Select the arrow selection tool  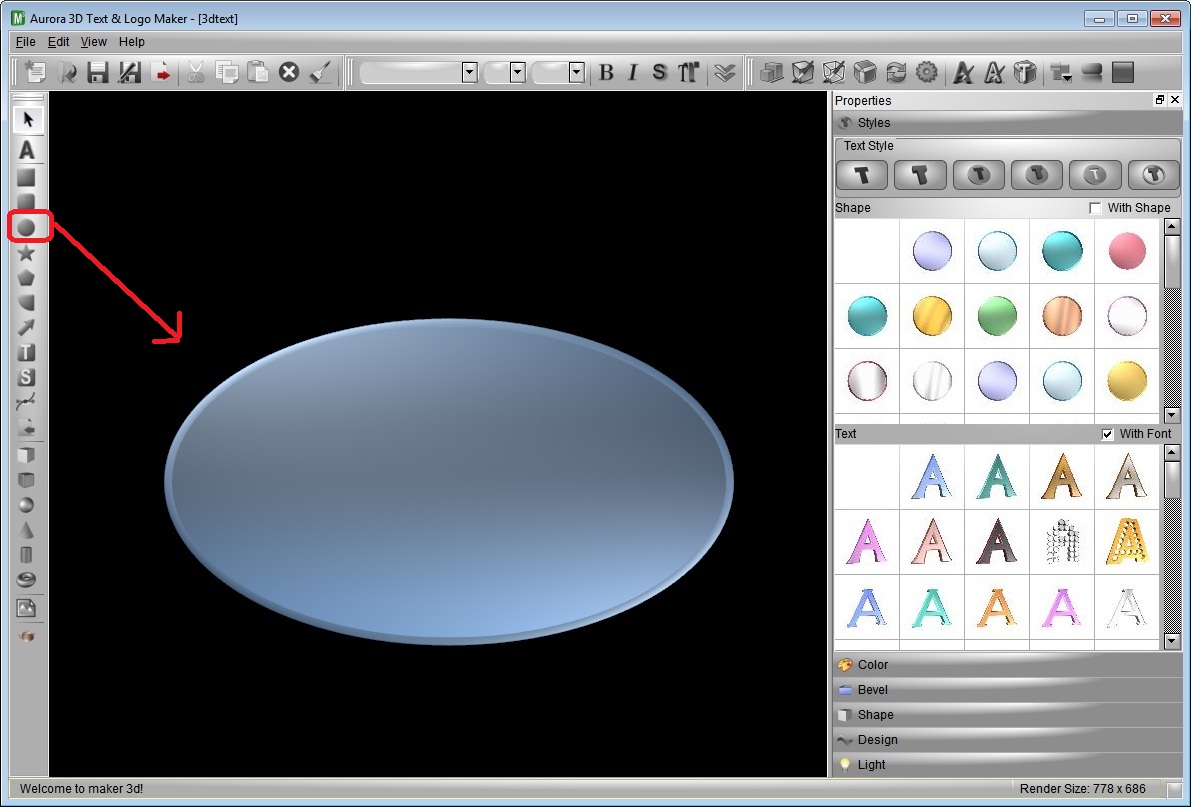(x=28, y=118)
